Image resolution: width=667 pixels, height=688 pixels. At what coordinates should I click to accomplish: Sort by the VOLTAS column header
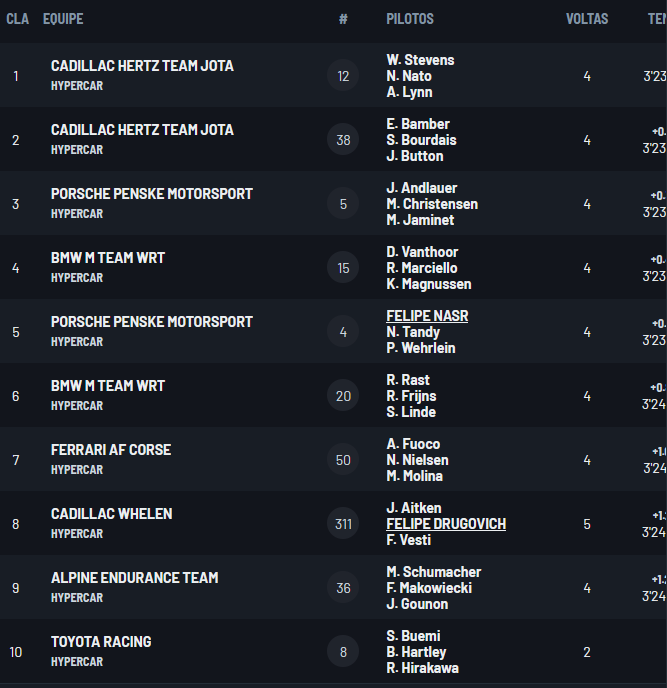(x=587, y=19)
